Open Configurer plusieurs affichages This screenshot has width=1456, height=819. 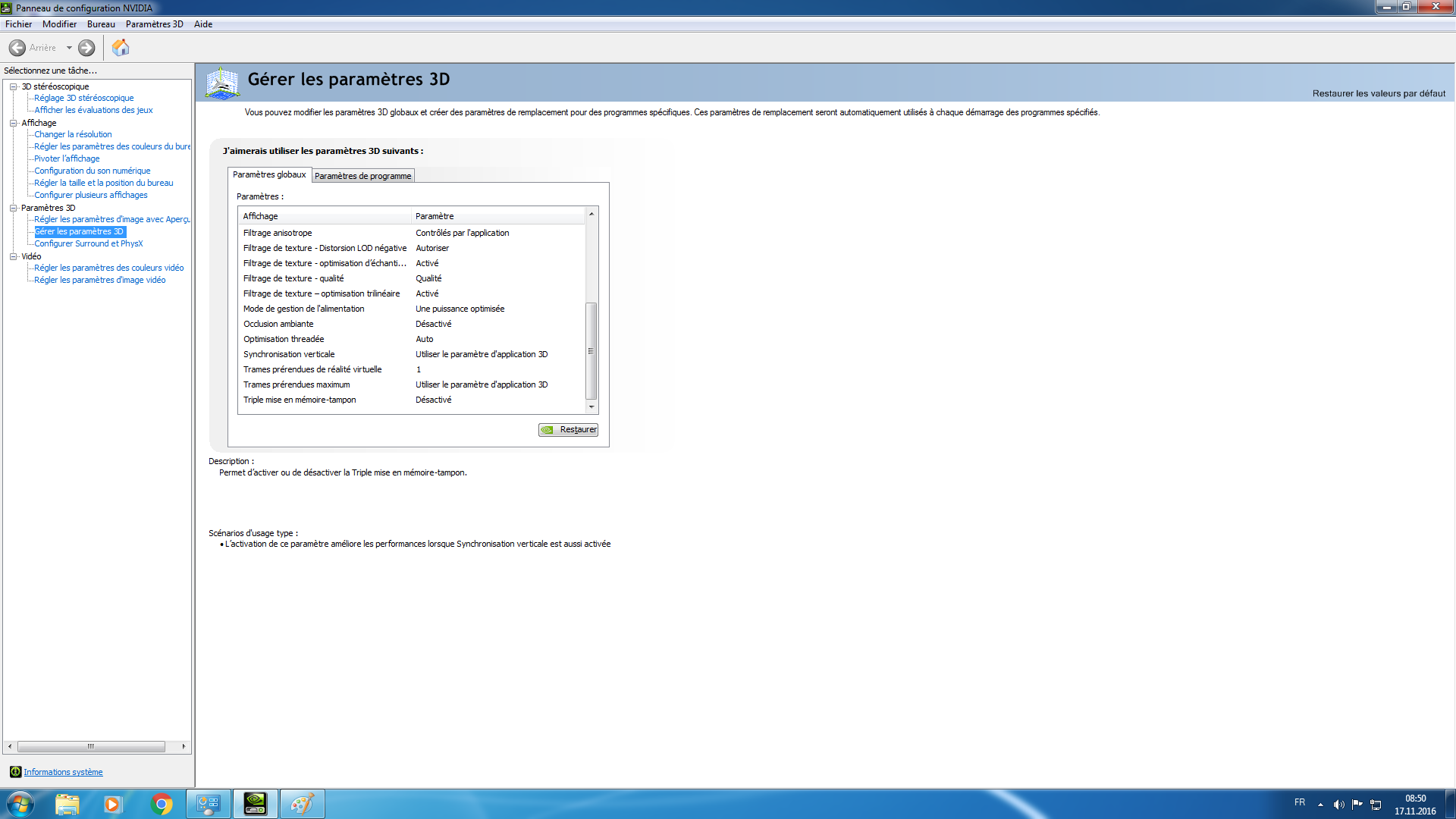90,195
